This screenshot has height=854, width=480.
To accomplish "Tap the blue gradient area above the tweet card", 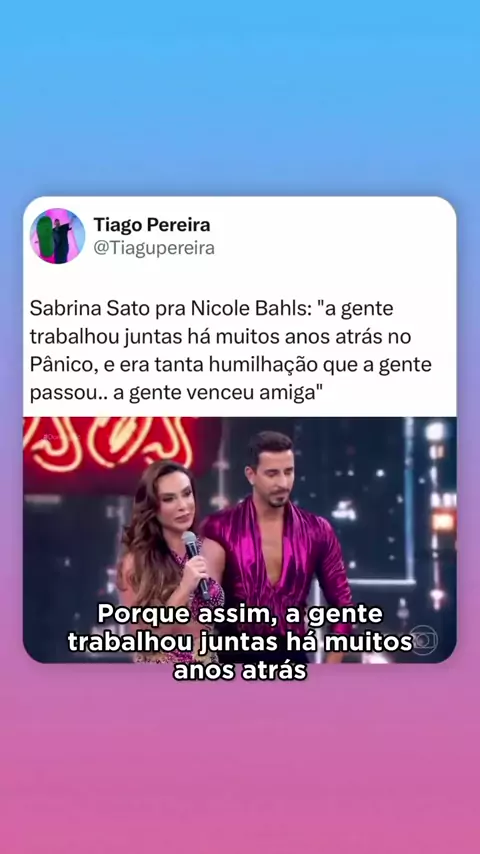I will (x=240, y=98).
